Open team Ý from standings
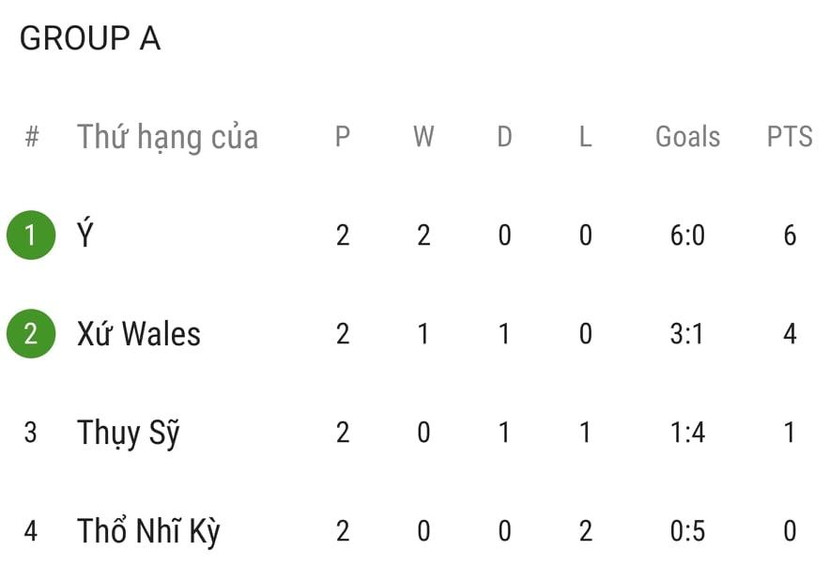The width and height of the screenshot is (830, 562). 86,236
